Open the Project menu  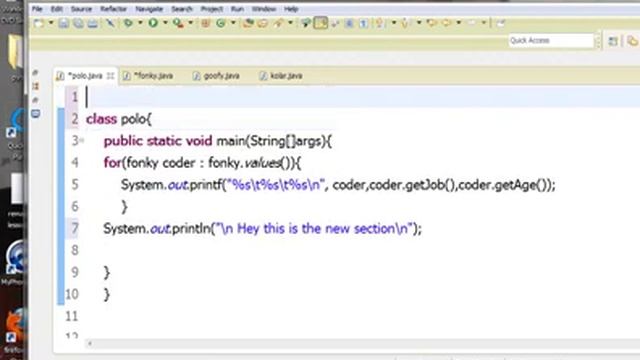pyautogui.click(x=212, y=9)
